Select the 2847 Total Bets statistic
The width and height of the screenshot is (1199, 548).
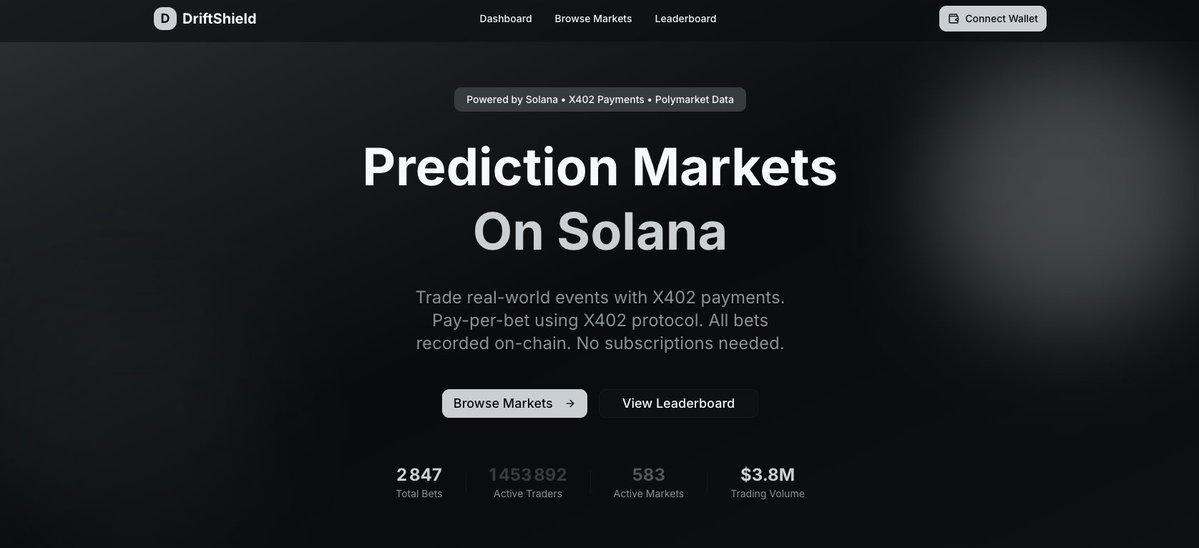coord(419,482)
